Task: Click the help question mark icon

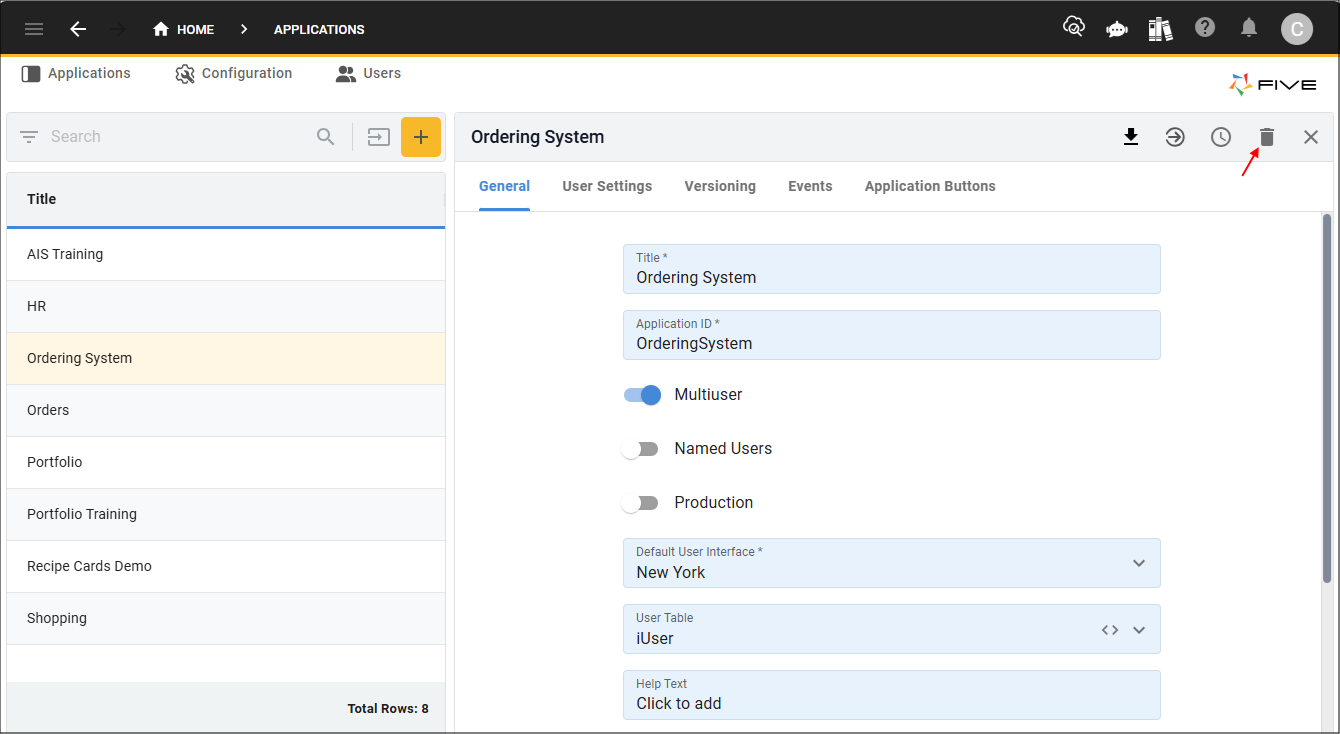Action: point(1205,28)
